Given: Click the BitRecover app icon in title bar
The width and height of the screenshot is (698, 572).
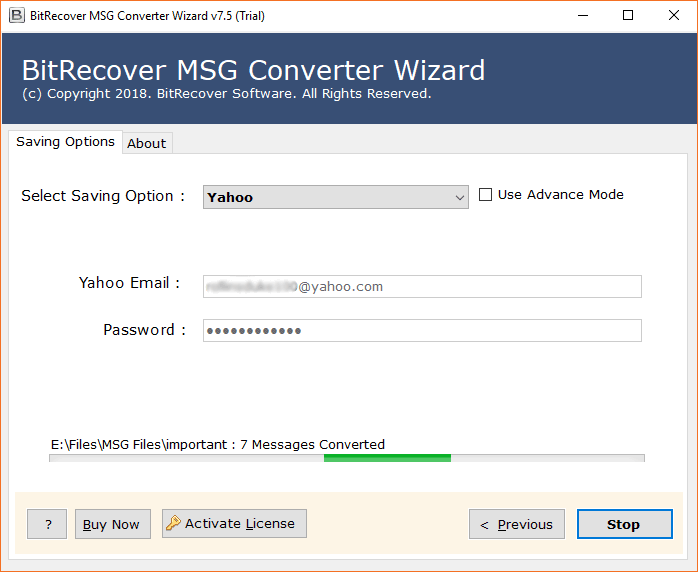Looking at the screenshot, I should click(16, 16).
